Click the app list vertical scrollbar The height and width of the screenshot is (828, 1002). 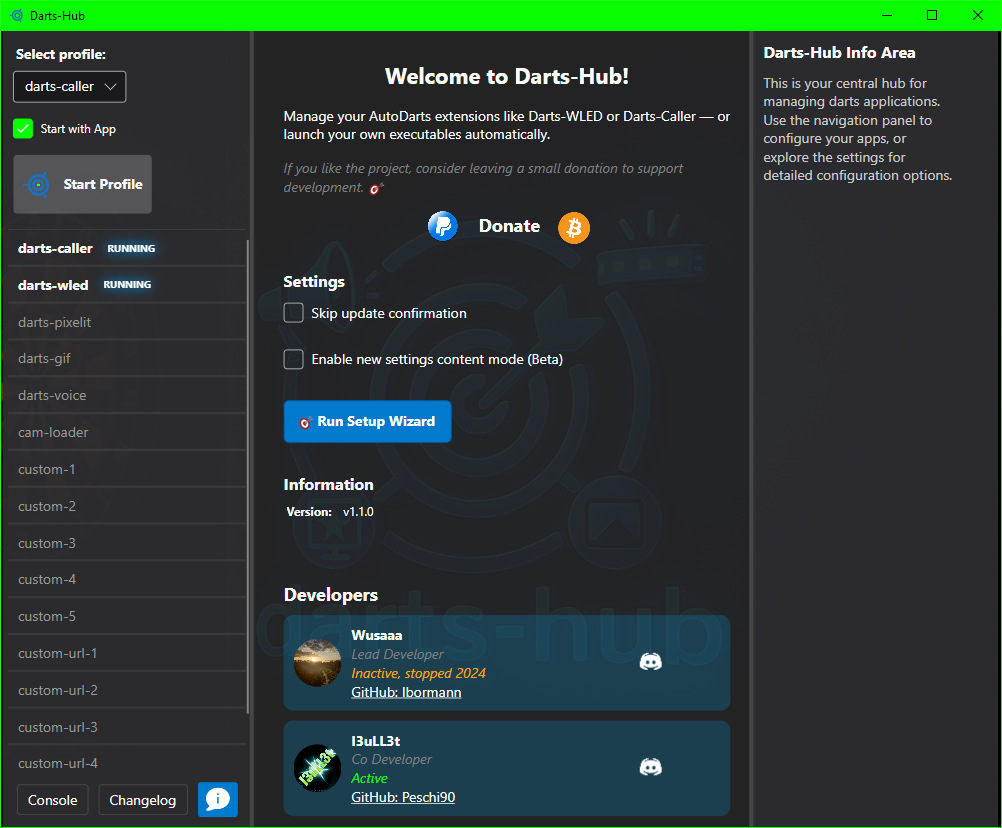(x=247, y=477)
